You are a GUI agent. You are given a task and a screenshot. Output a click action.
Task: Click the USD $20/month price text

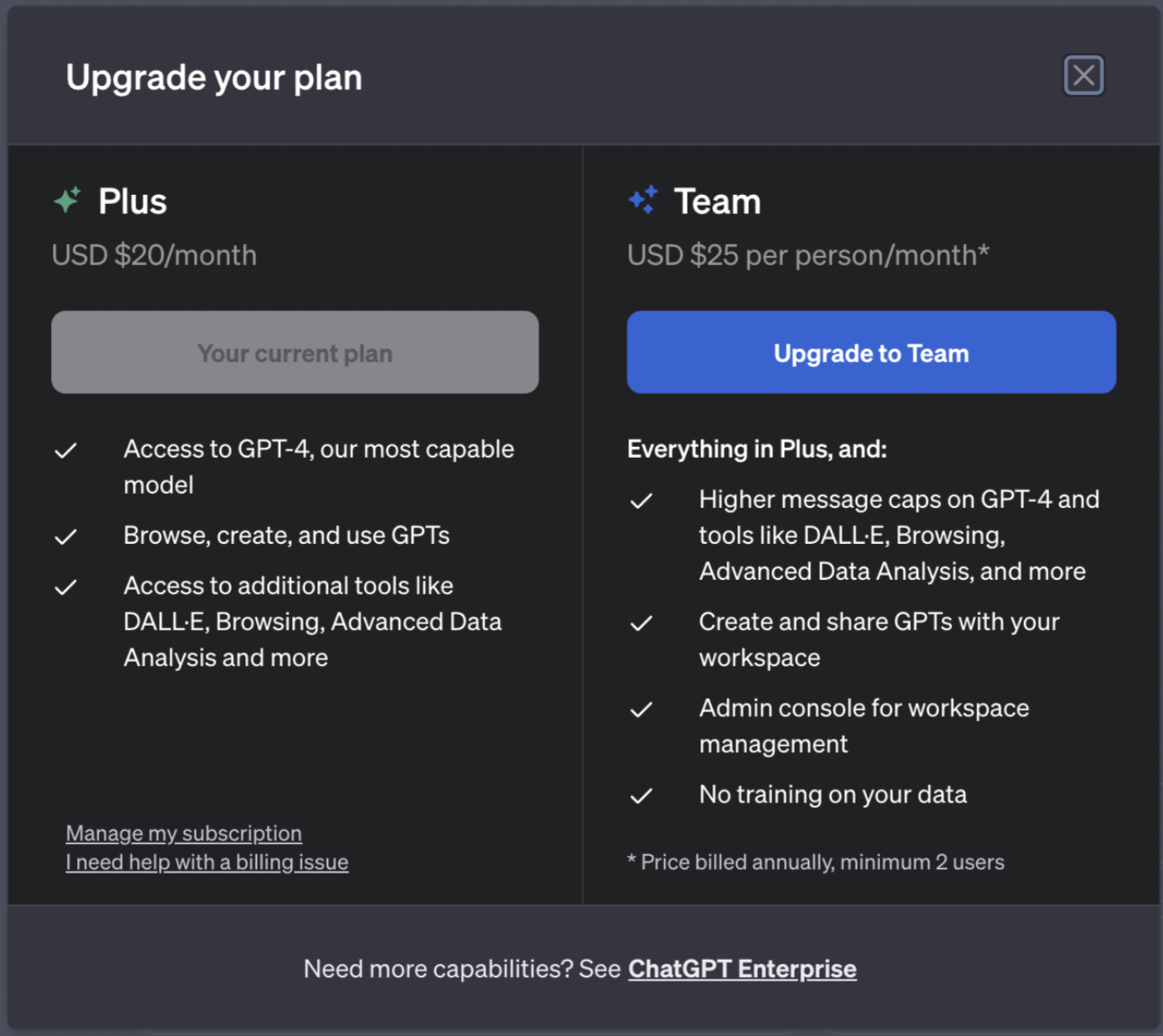pyautogui.click(x=154, y=255)
